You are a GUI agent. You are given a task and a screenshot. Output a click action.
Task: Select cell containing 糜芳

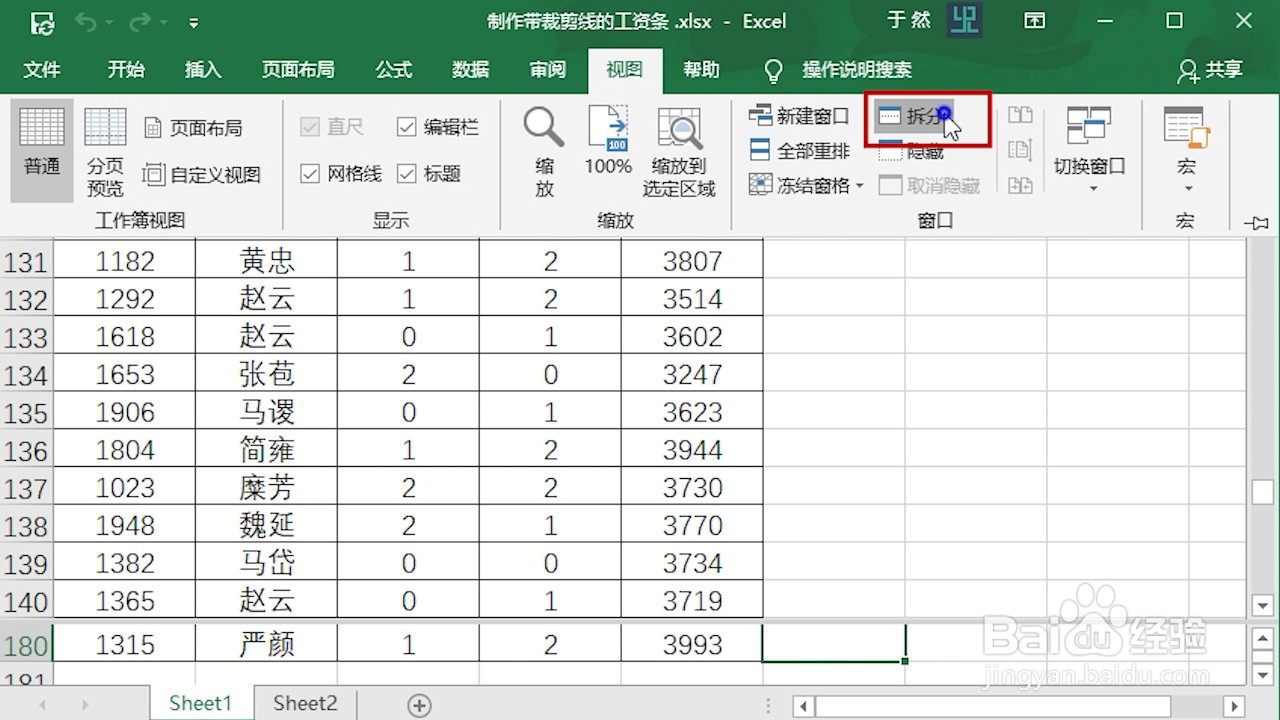click(267, 488)
